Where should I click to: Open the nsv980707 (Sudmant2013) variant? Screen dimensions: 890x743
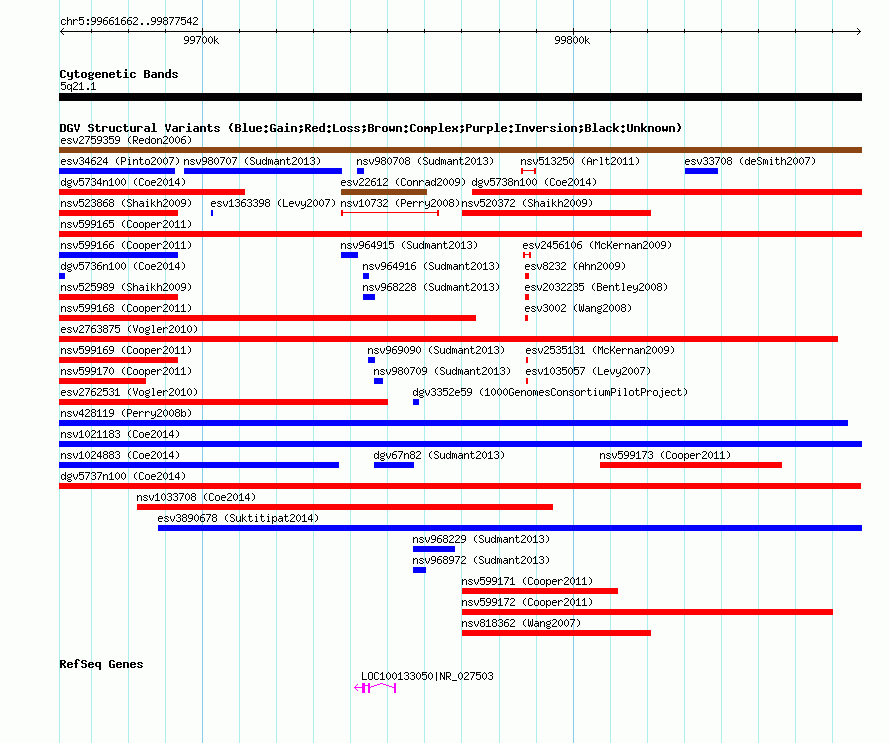(x=252, y=161)
